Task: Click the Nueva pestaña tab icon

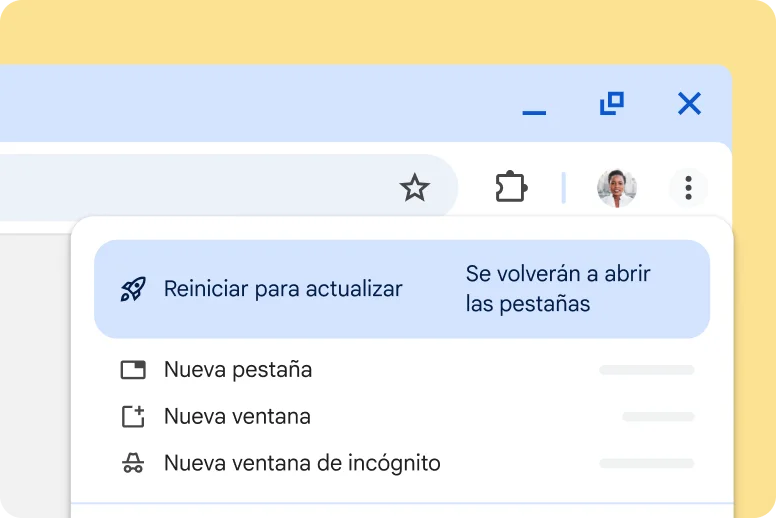Action: click(x=133, y=370)
